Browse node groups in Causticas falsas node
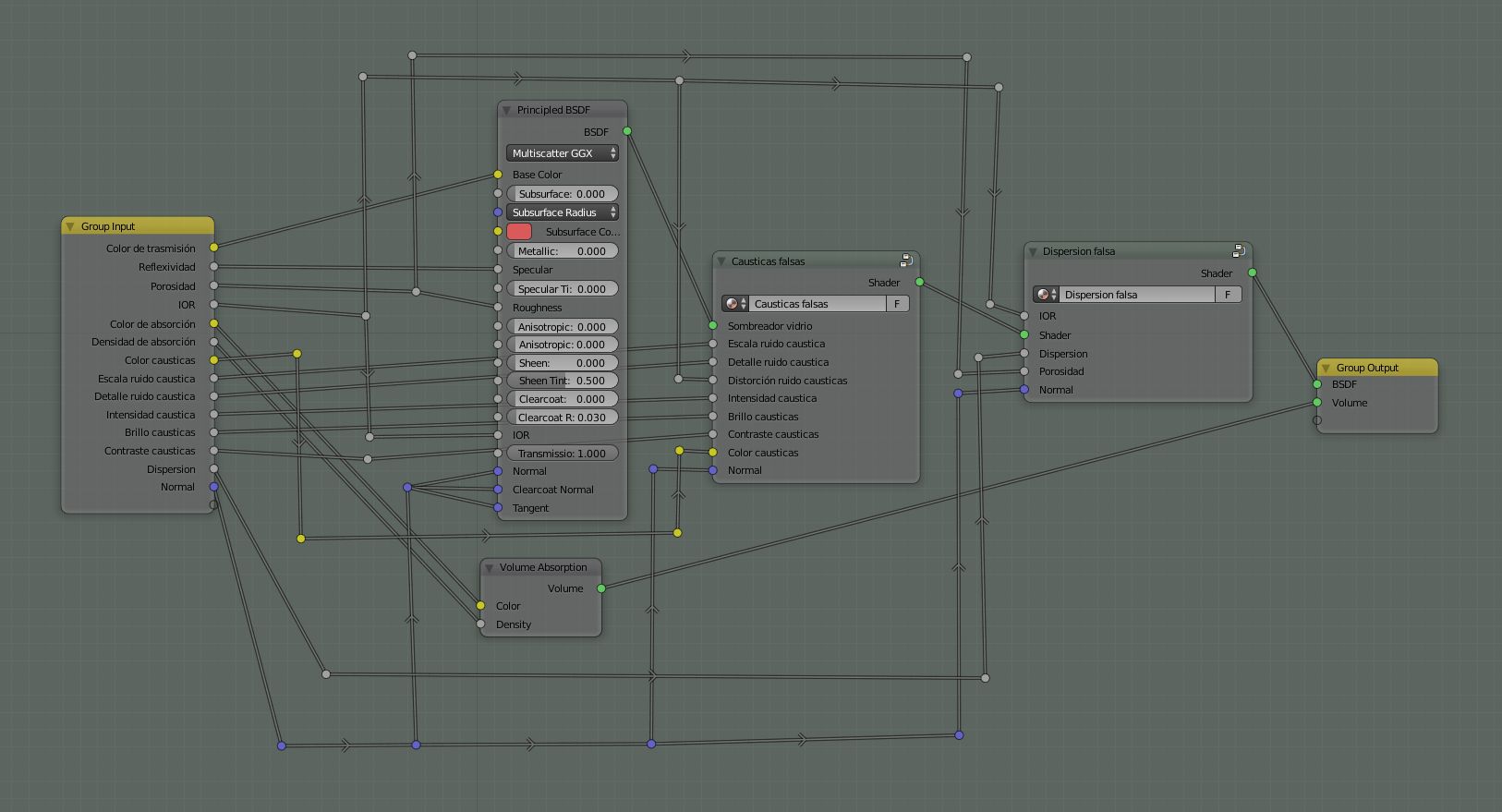 [735, 304]
